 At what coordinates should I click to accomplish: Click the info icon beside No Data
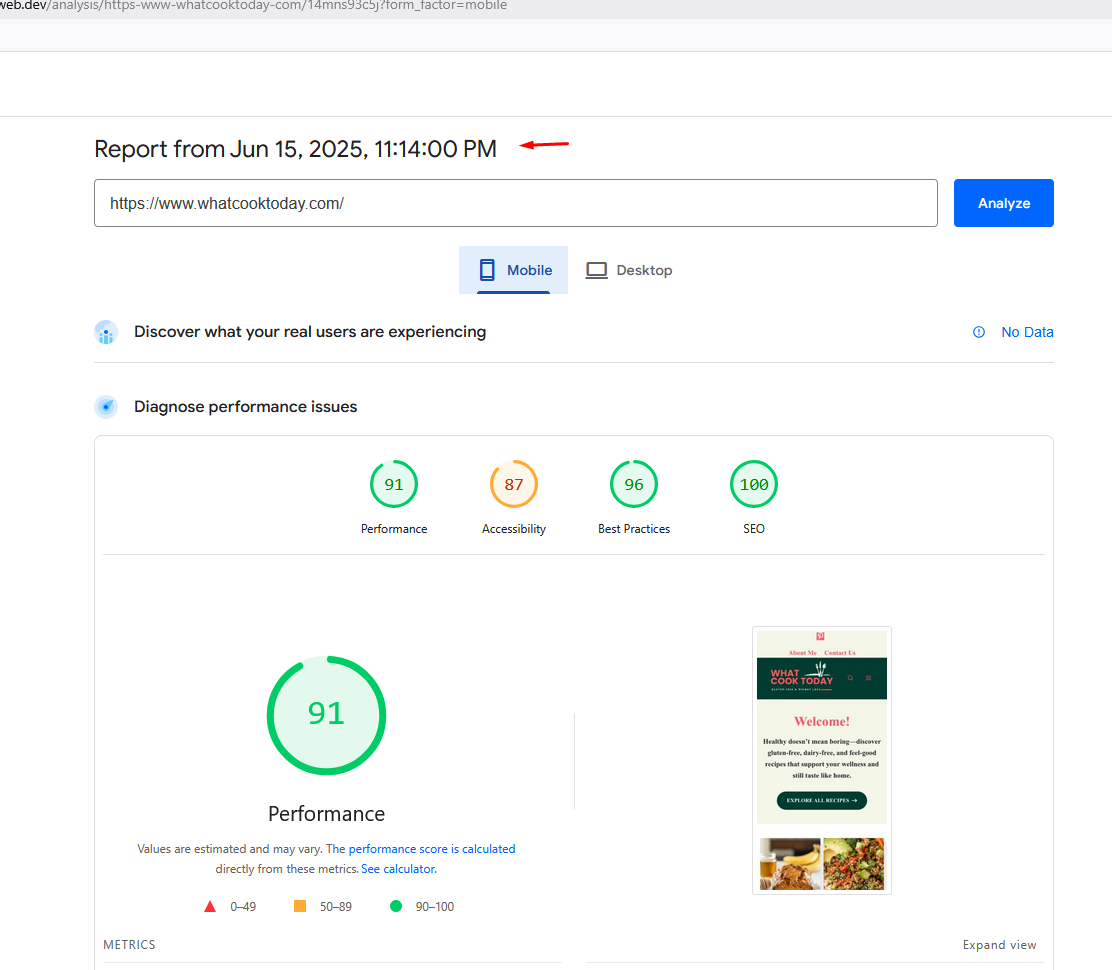[x=979, y=332]
